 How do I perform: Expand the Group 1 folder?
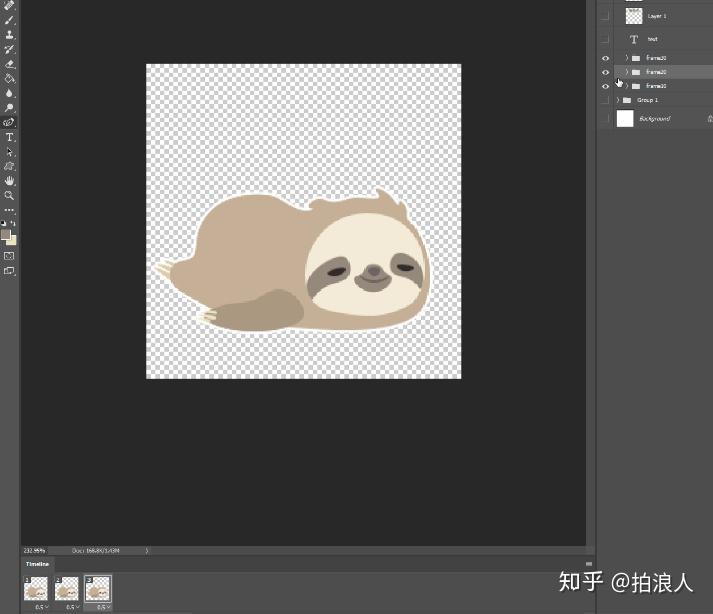619,100
